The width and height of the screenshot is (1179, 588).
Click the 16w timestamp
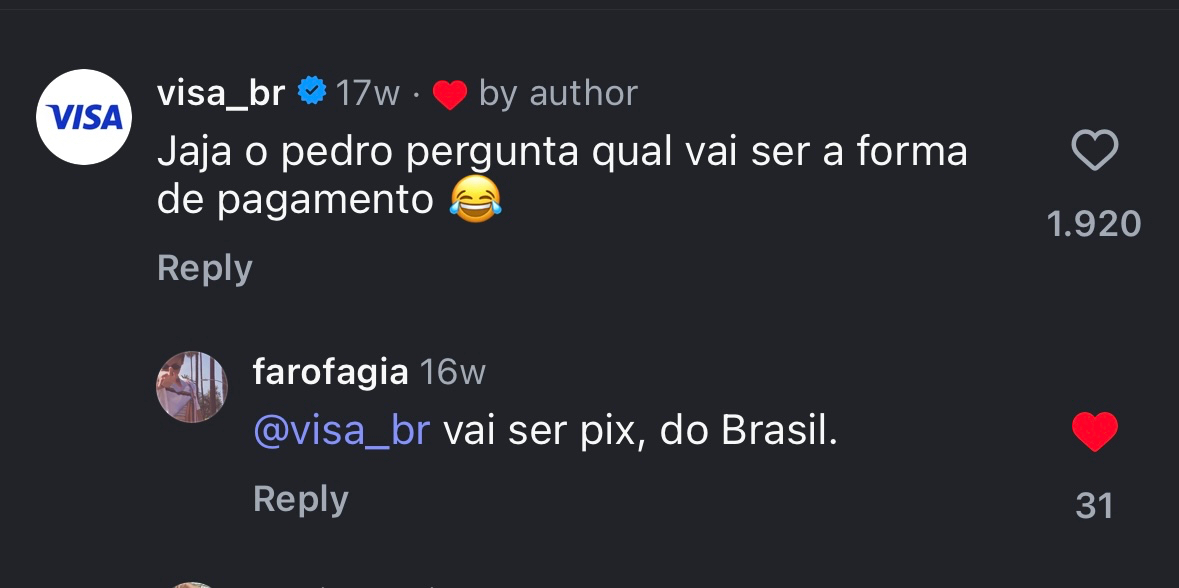(453, 372)
